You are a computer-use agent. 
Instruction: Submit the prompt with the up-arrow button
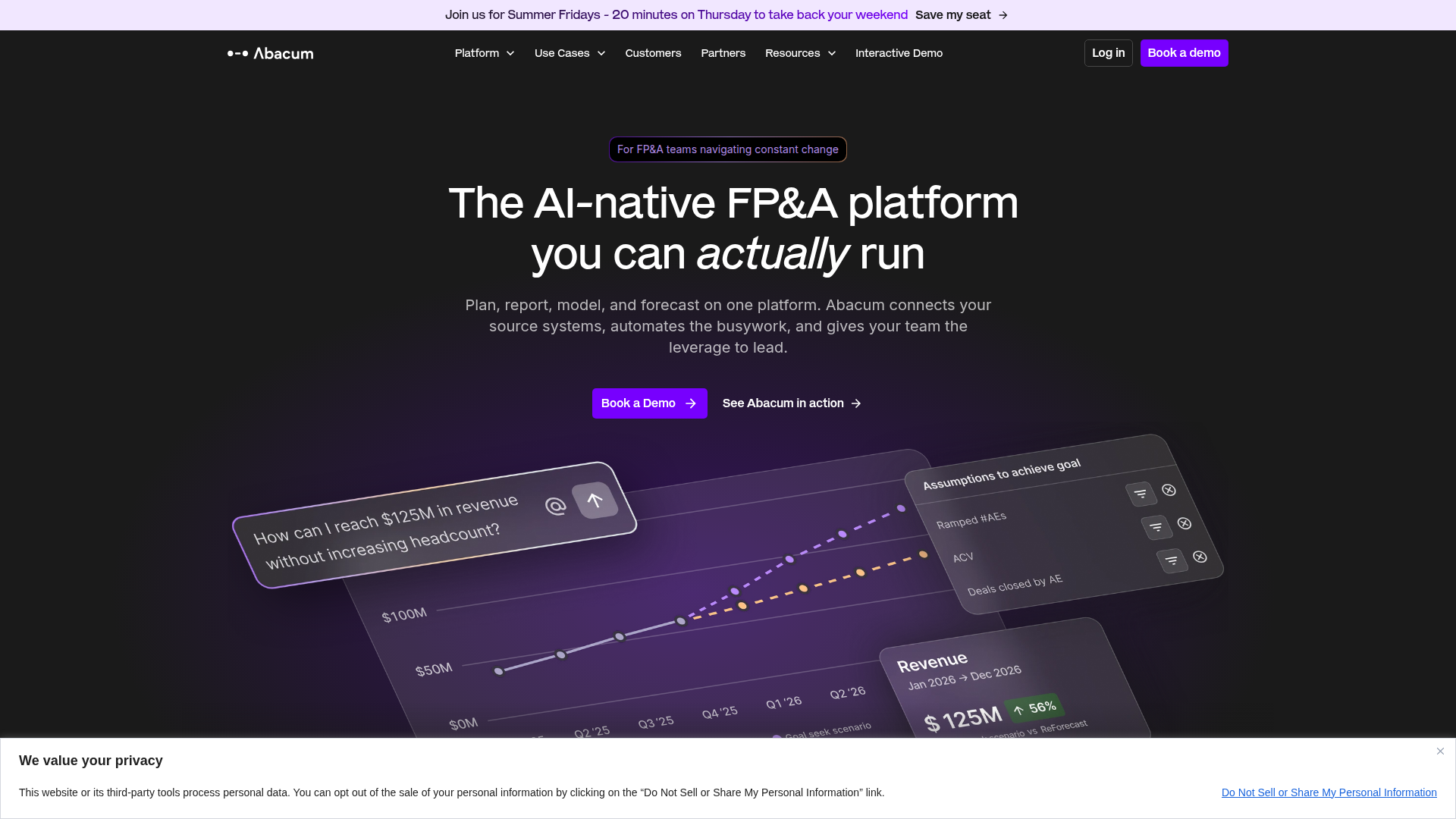(595, 500)
